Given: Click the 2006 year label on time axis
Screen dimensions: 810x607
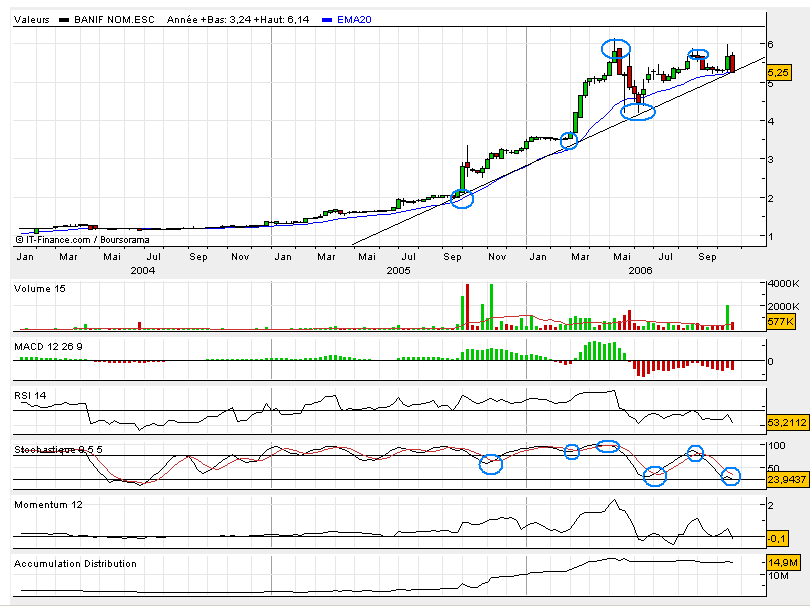Looking at the screenshot, I should pyautogui.click(x=640, y=271).
